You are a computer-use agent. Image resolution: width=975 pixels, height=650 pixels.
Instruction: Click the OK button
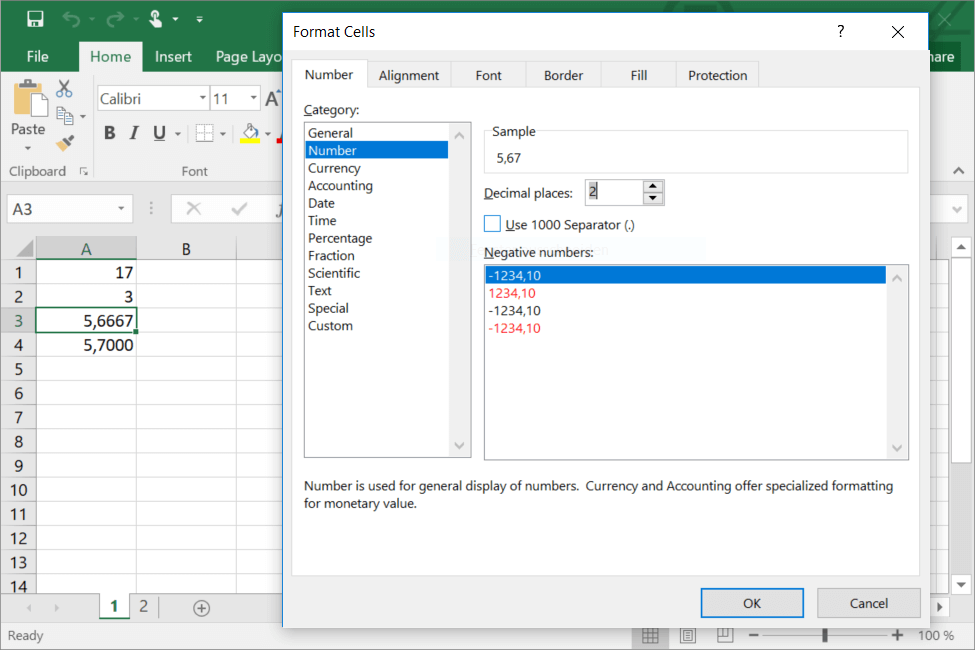[752, 602]
